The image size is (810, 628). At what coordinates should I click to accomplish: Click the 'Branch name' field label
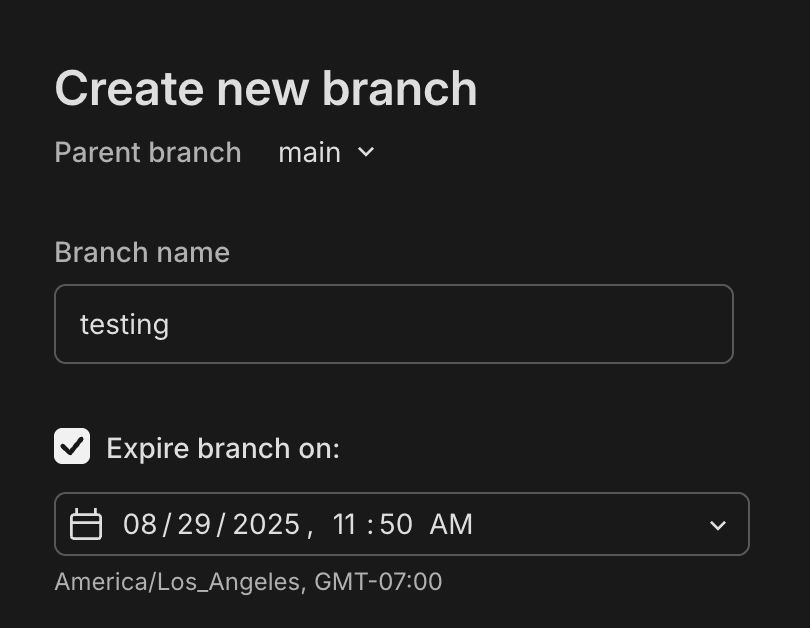142,252
